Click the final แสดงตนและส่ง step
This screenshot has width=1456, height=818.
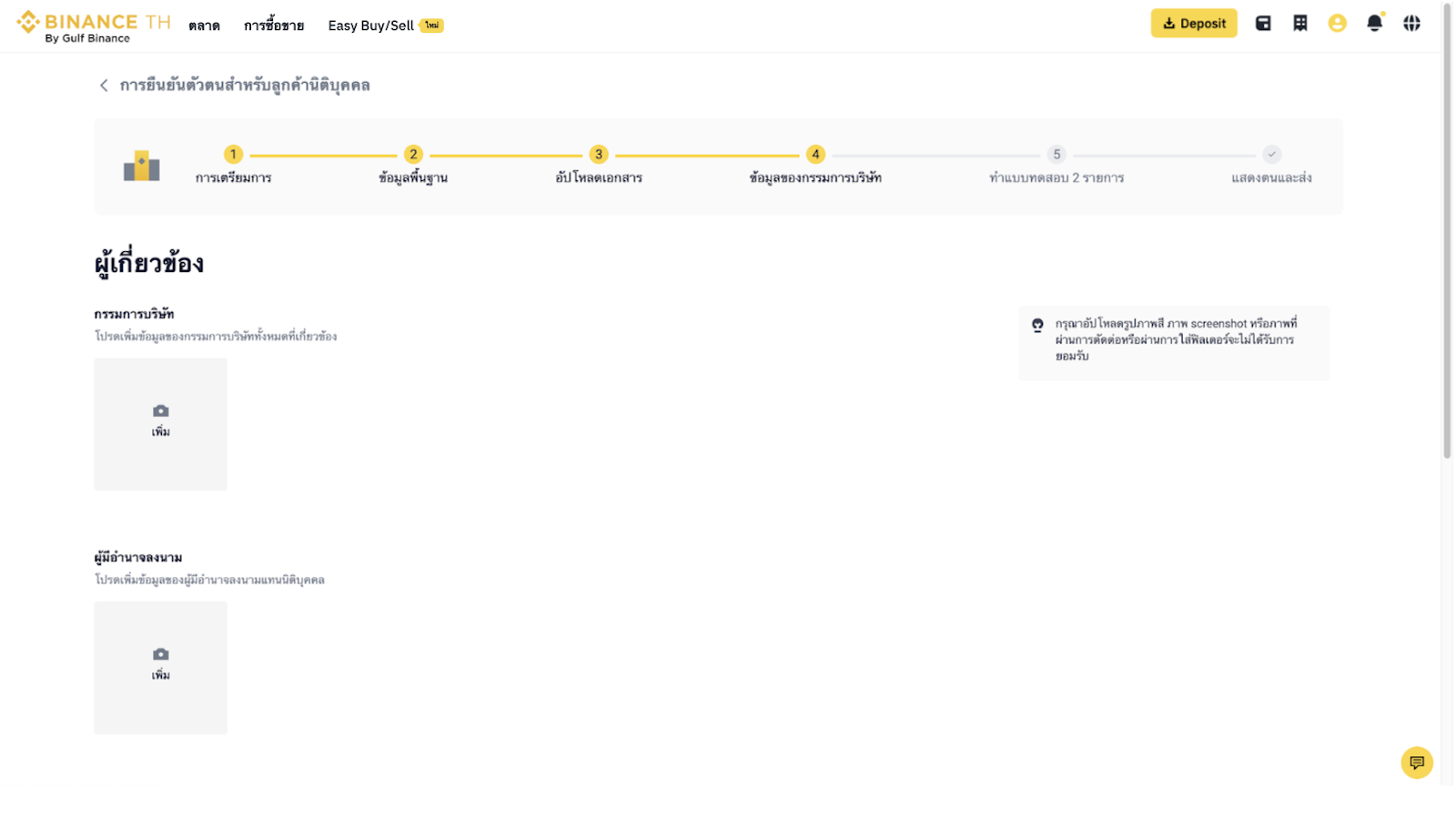(x=1271, y=155)
